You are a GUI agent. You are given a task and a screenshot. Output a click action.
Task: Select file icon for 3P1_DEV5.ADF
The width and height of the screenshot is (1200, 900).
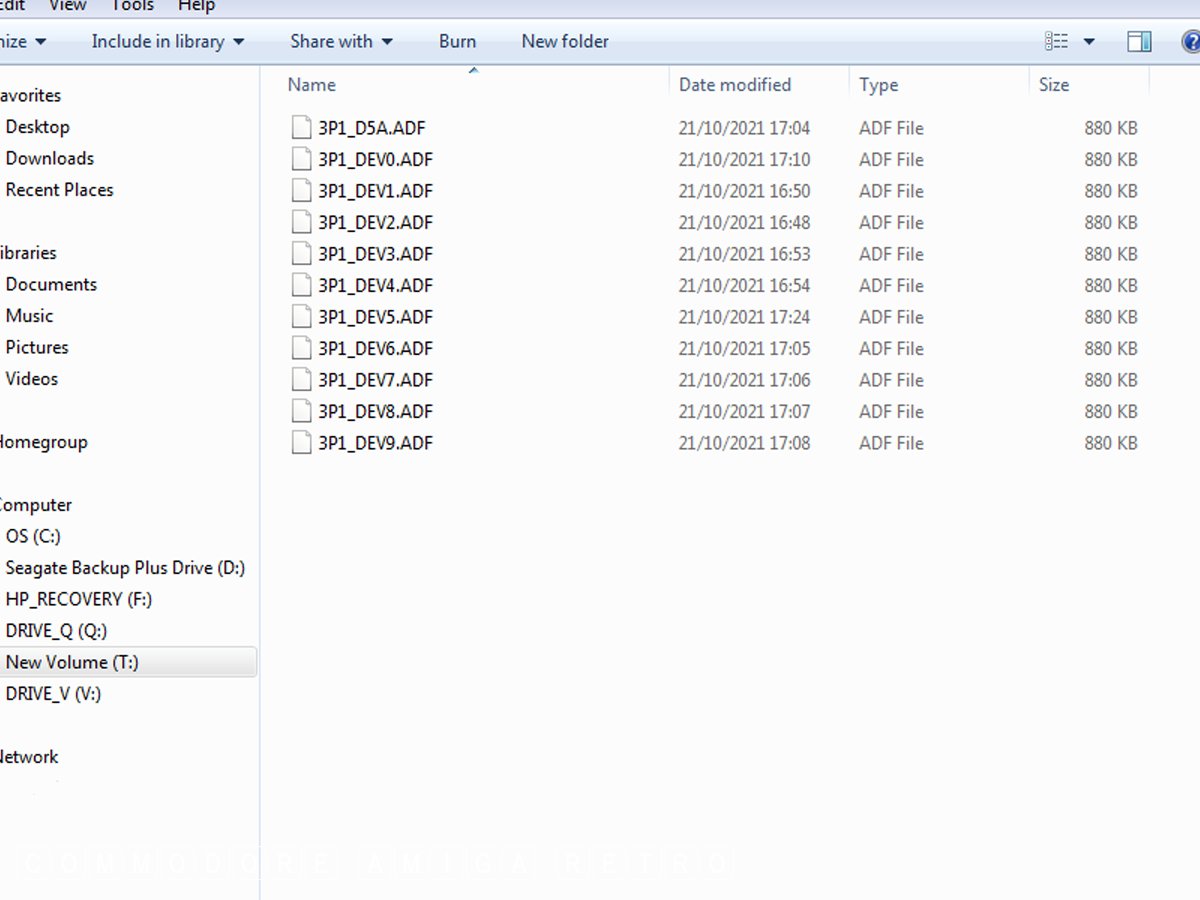301,317
